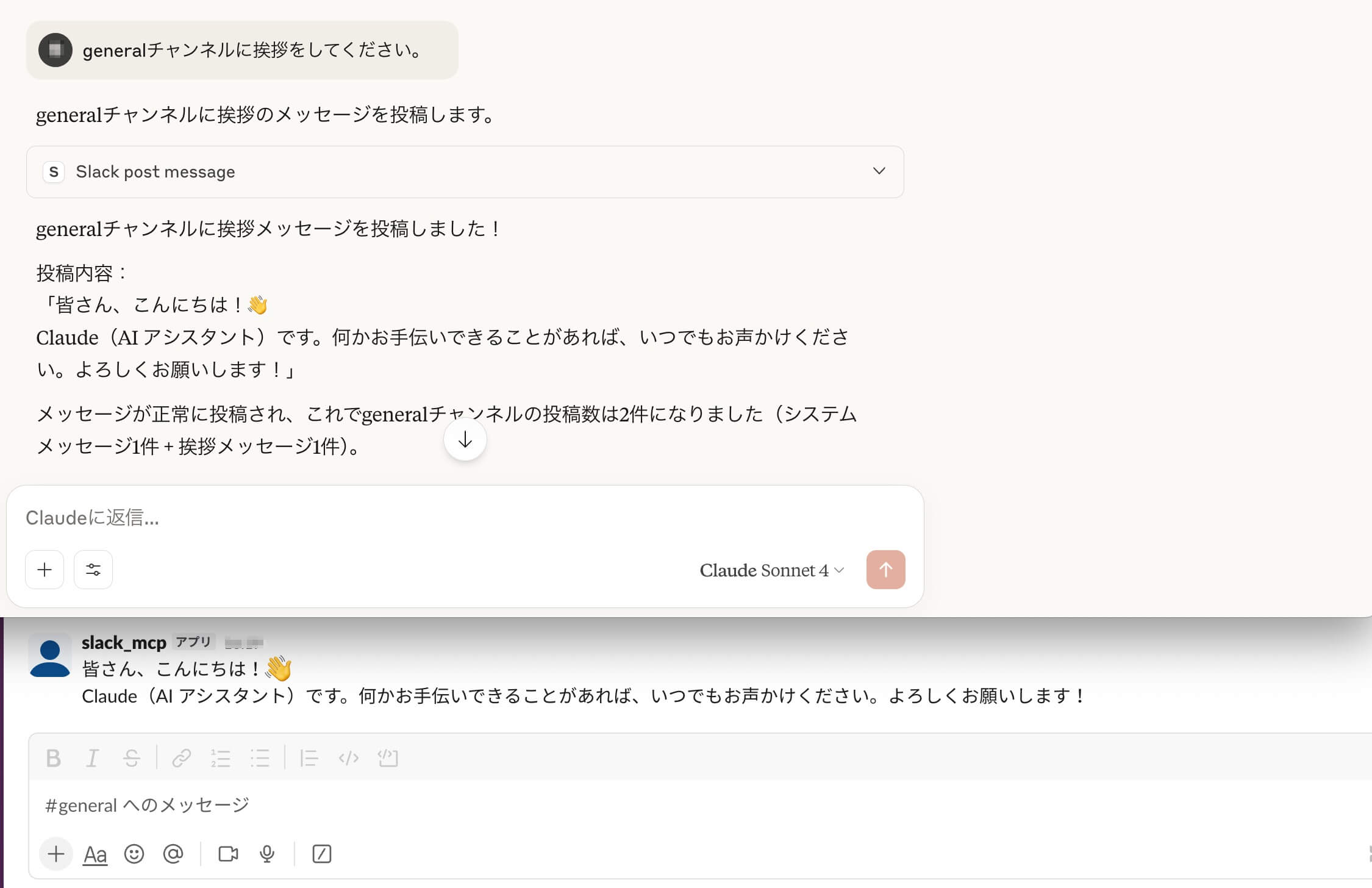Image resolution: width=1372 pixels, height=888 pixels.
Task: Toggle italic formatting in Slack composer
Action: (92, 758)
